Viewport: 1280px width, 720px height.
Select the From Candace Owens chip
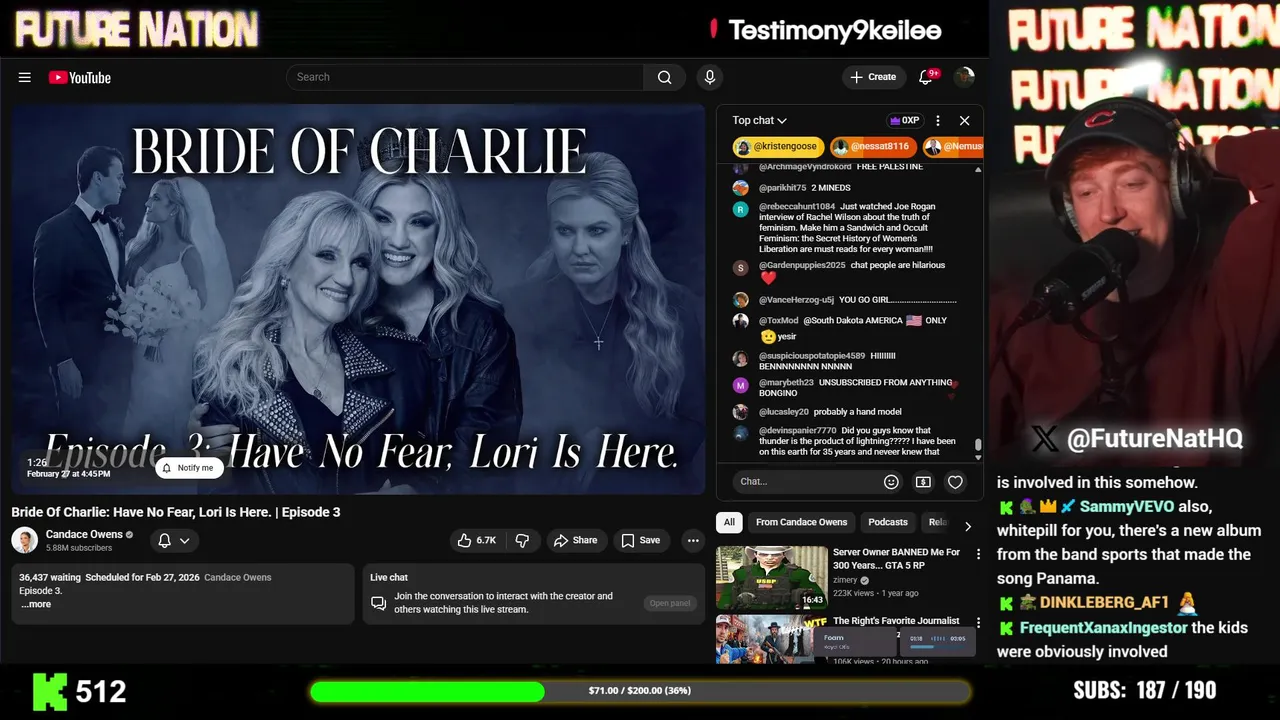point(801,522)
